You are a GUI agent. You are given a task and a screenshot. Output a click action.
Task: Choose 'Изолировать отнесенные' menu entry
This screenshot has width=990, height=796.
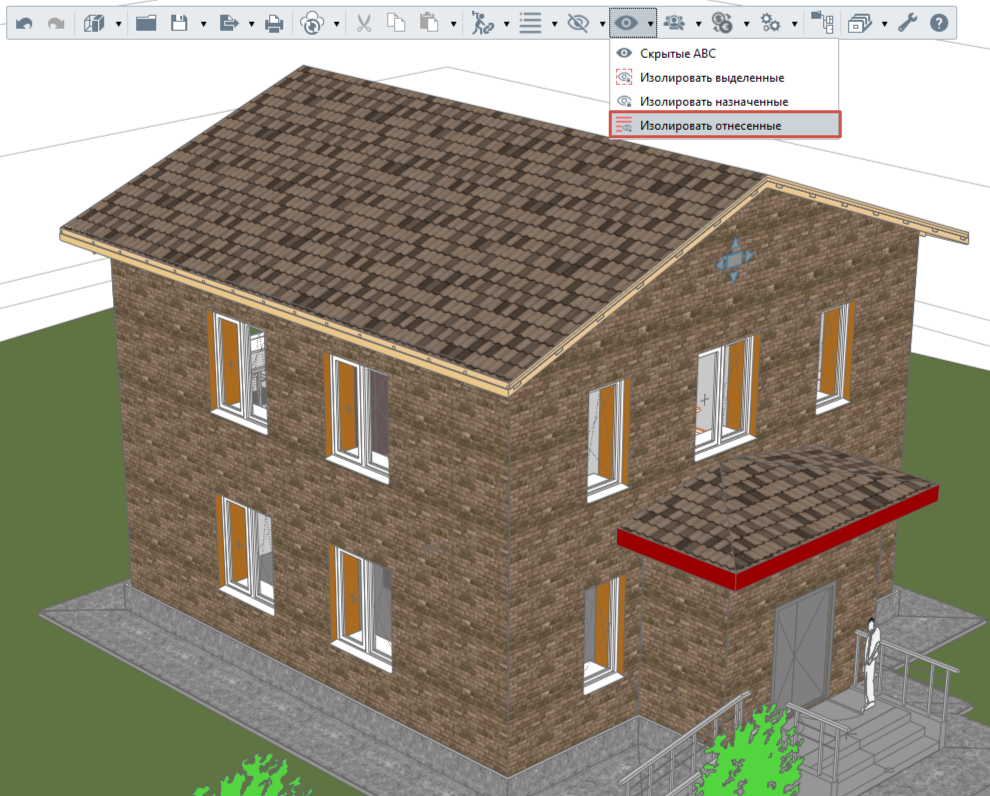(724, 125)
